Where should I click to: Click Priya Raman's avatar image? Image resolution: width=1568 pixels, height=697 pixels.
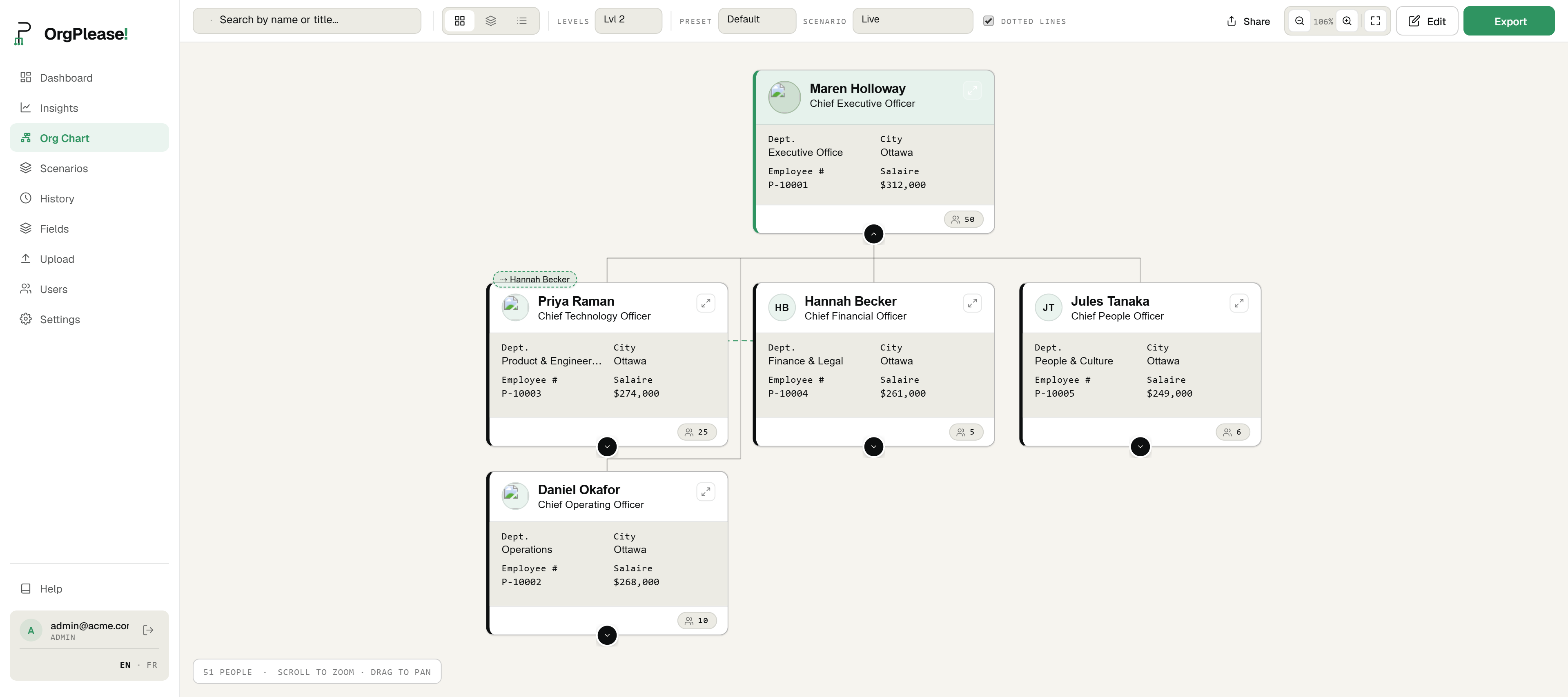(x=515, y=308)
